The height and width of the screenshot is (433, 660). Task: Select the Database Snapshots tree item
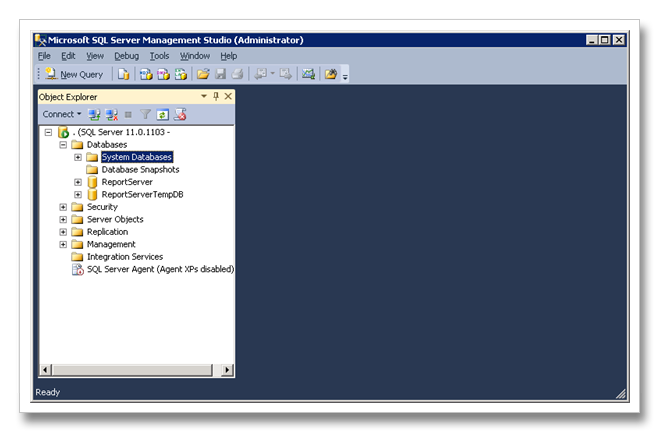pos(140,170)
